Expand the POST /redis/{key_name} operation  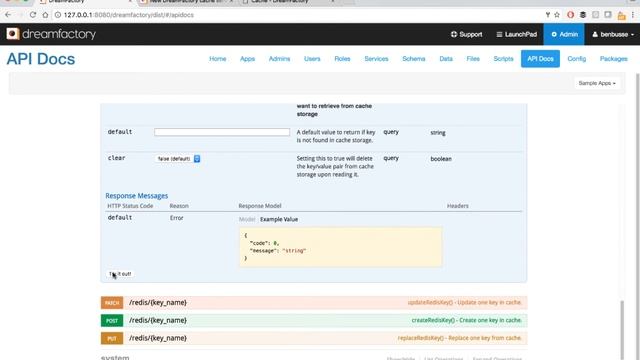(x=314, y=320)
